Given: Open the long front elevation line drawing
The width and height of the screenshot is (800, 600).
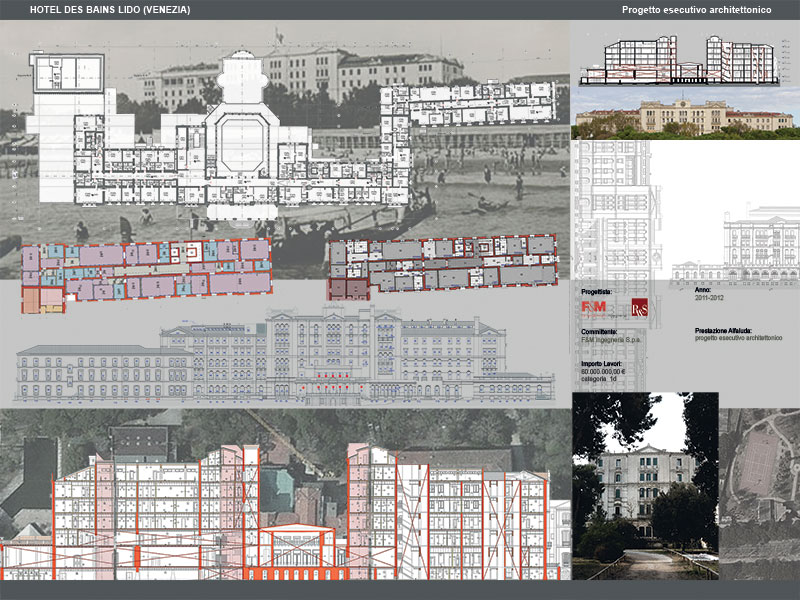Looking at the screenshot, I should pyautogui.click(x=285, y=355).
